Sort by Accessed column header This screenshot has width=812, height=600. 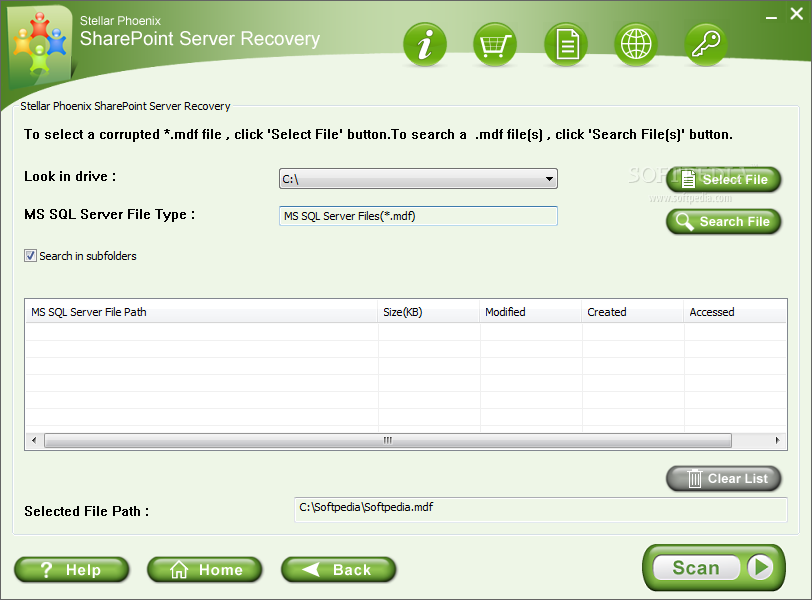[735, 312]
